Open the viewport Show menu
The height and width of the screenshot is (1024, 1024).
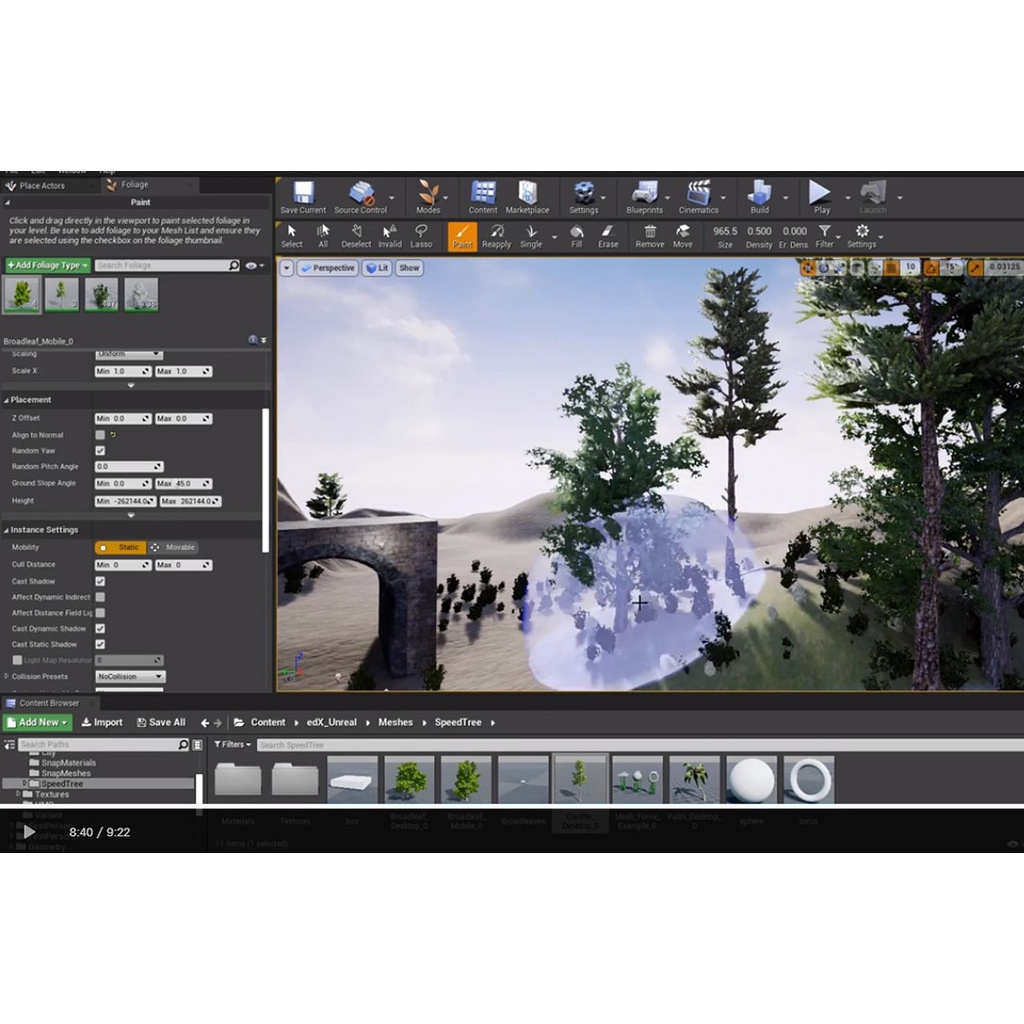coord(409,268)
